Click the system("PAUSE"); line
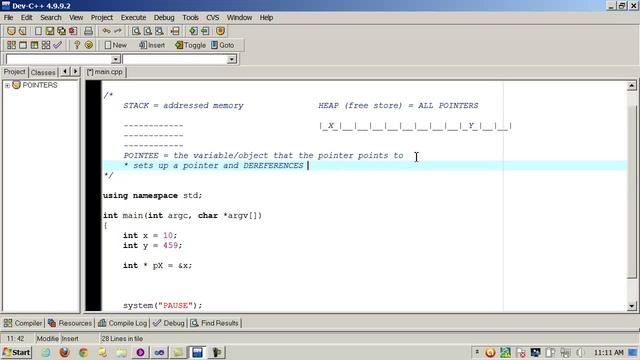Image resolution: width=640 pixels, height=360 pixels. [162, 305]
